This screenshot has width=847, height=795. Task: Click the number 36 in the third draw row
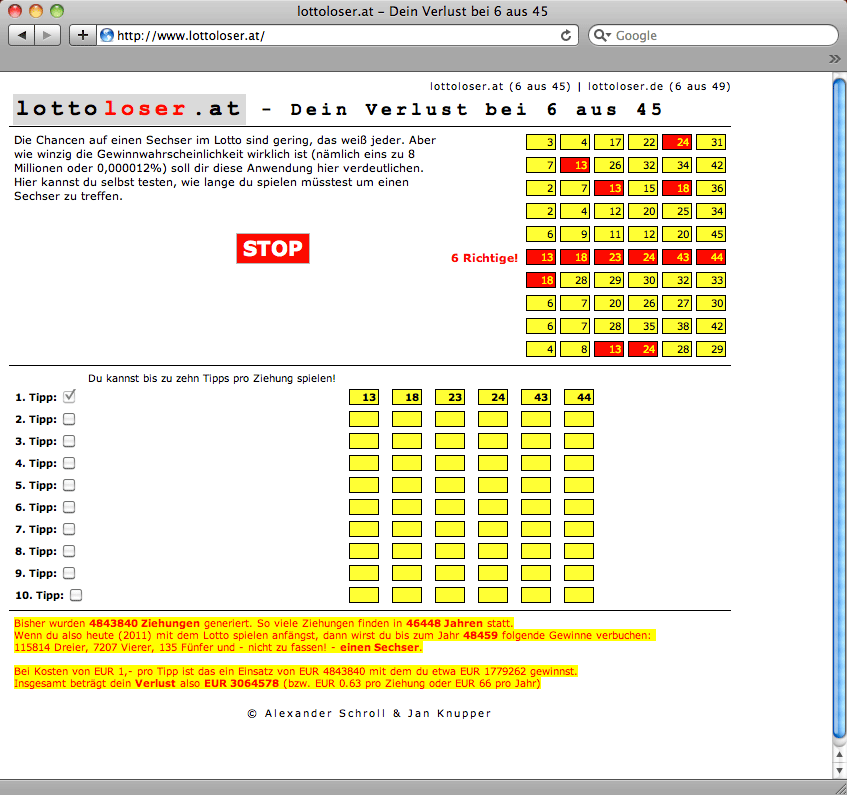tap(711, 188)
